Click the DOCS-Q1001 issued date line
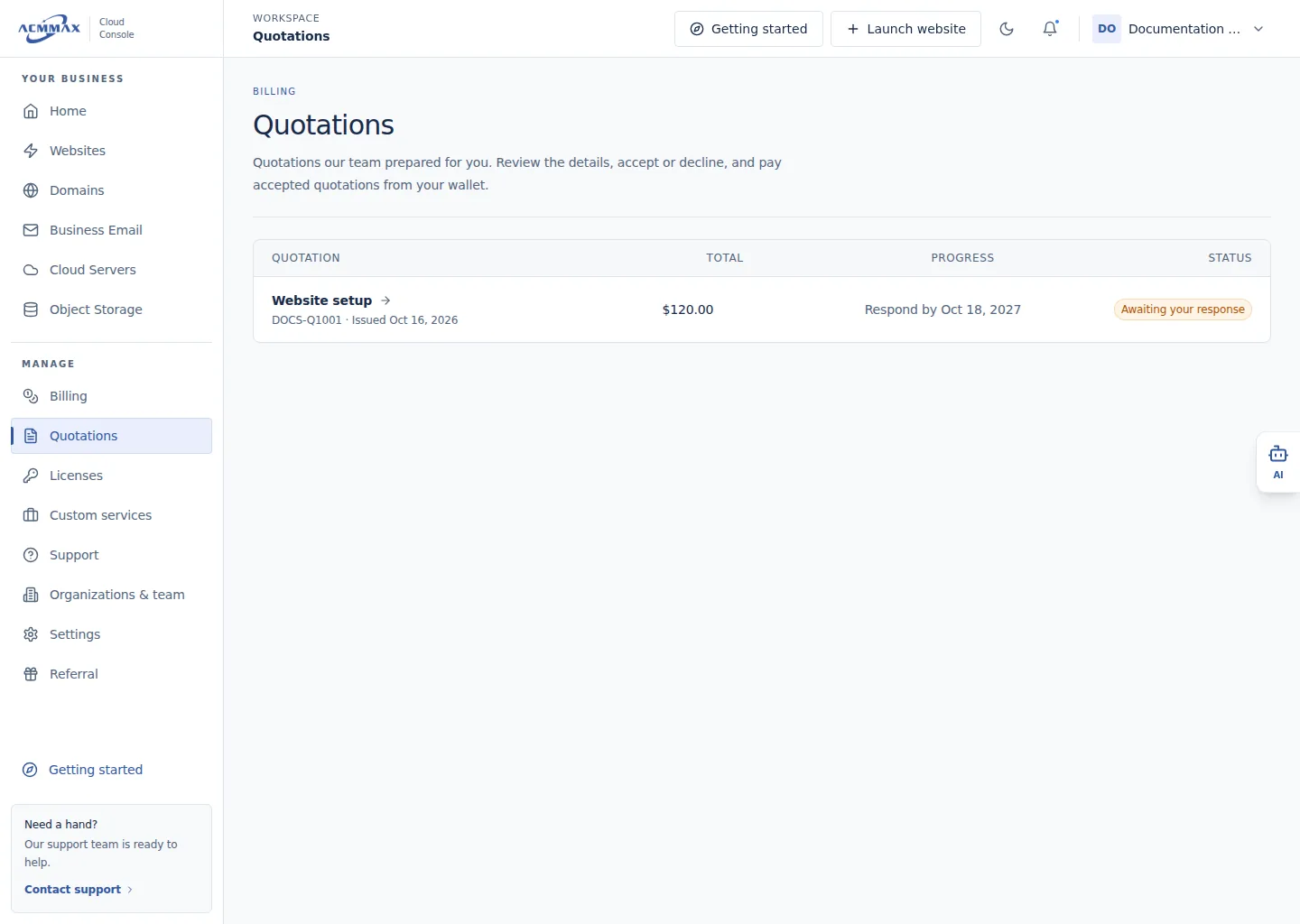 [x=365, y=320]
